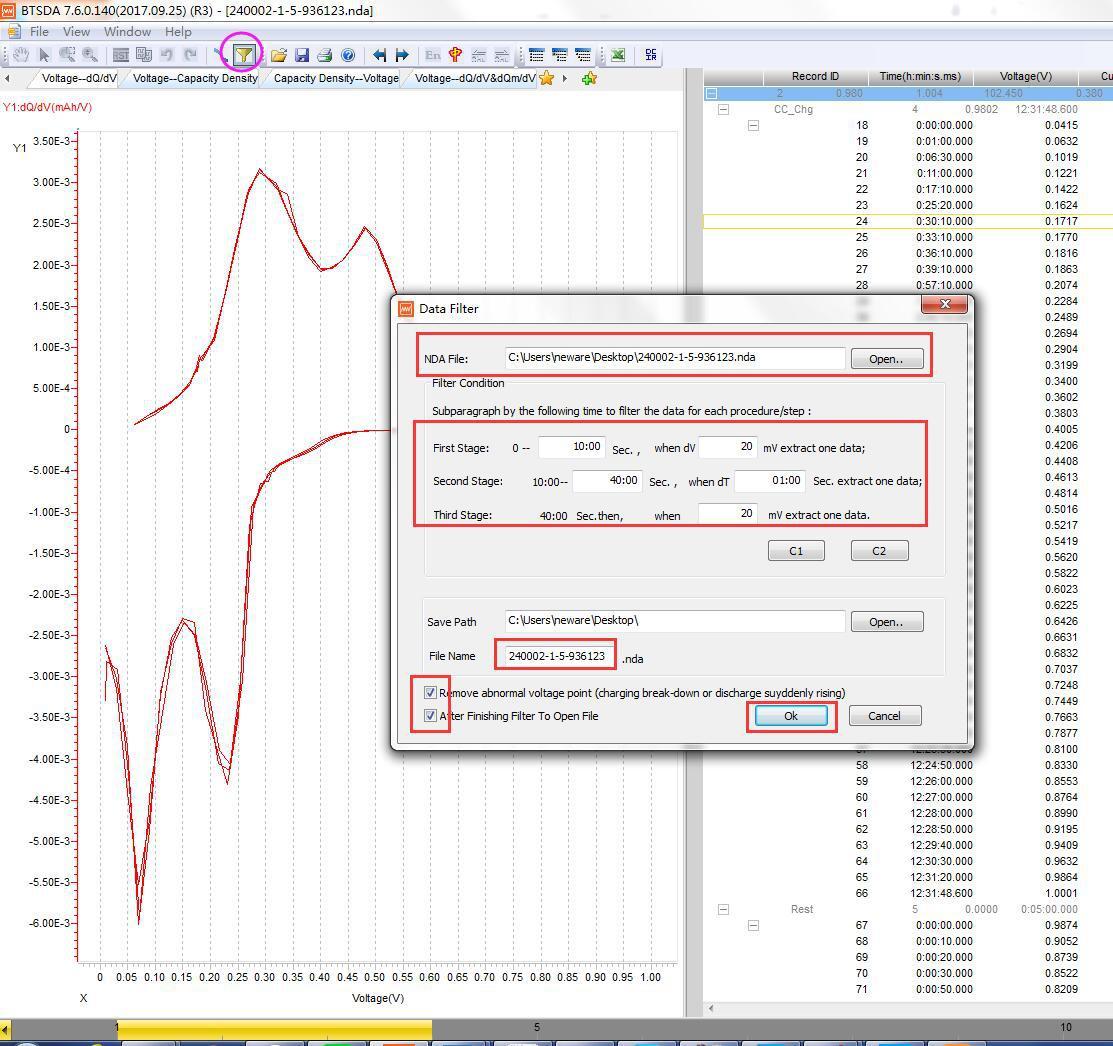Open the File menu
Screen dimensions: 1113x1046
(39, 31)
